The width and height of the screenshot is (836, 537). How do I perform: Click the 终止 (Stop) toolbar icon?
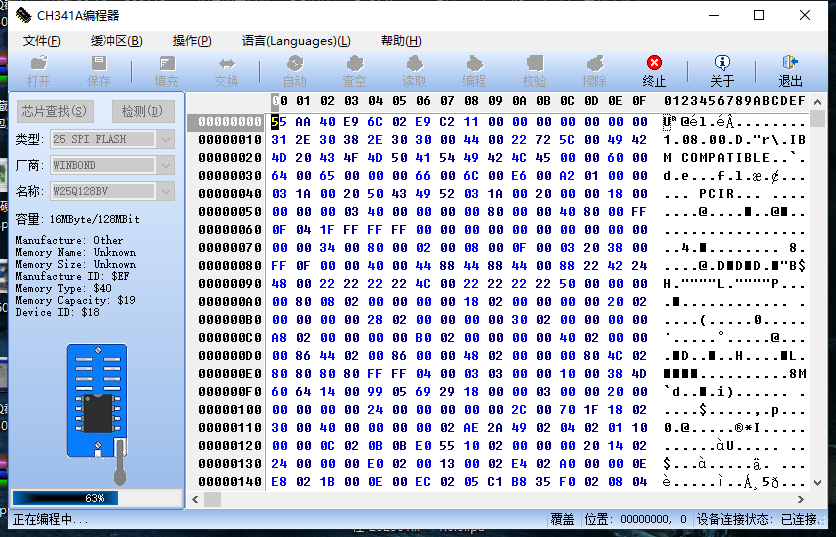click(x=654, y=70)
